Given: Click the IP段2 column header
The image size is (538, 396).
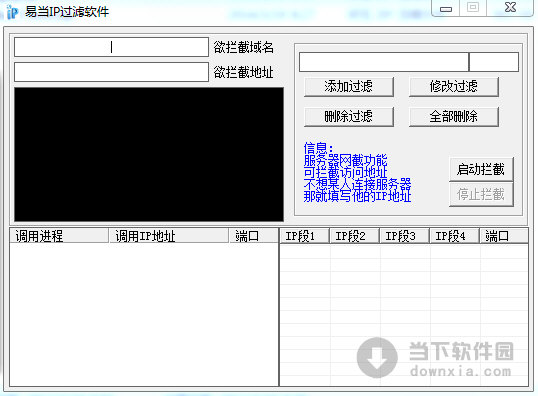Looking at the screenshot, I should tap(354, 236).
